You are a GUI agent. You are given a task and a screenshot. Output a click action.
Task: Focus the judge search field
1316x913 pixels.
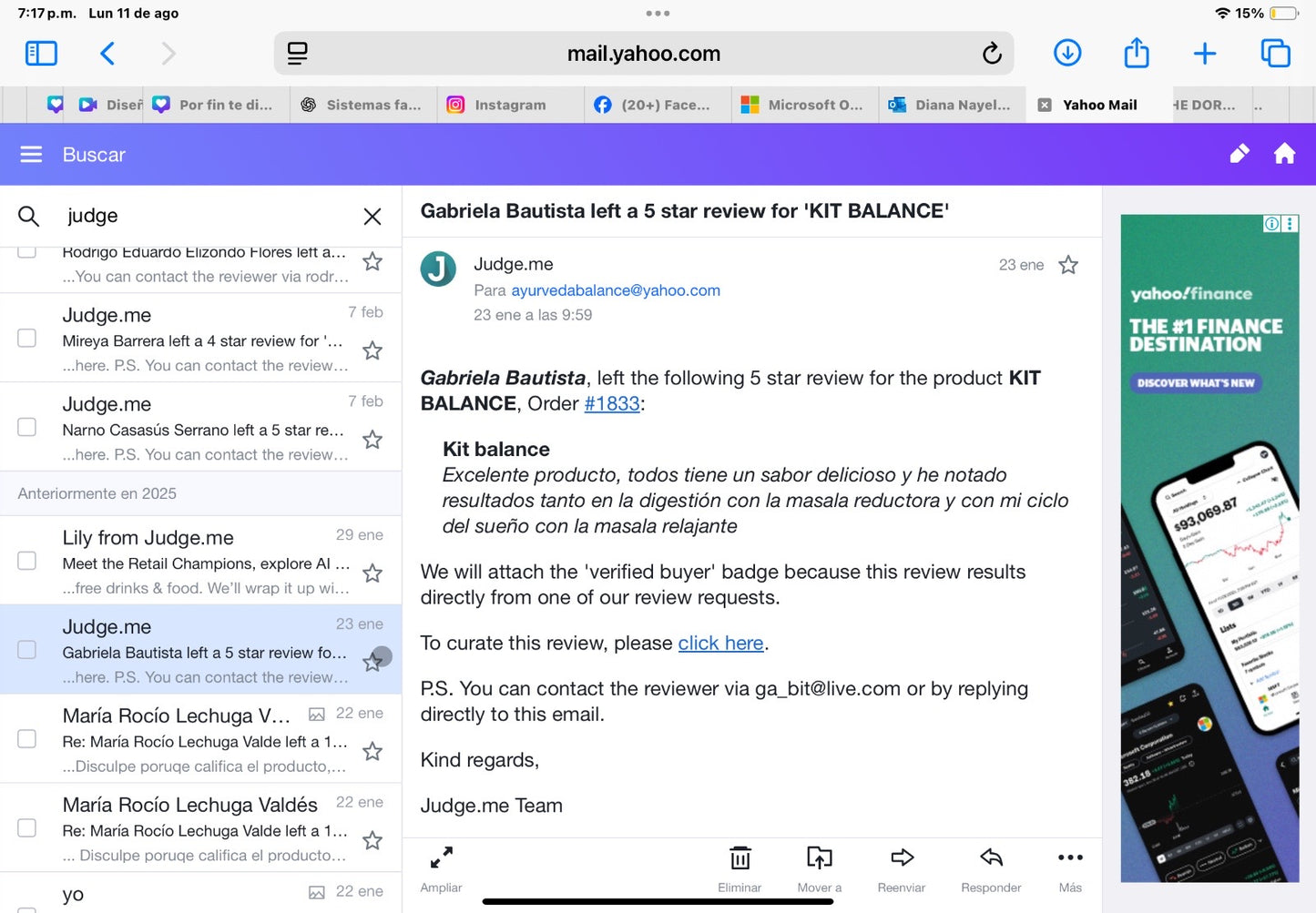(208, 217)
